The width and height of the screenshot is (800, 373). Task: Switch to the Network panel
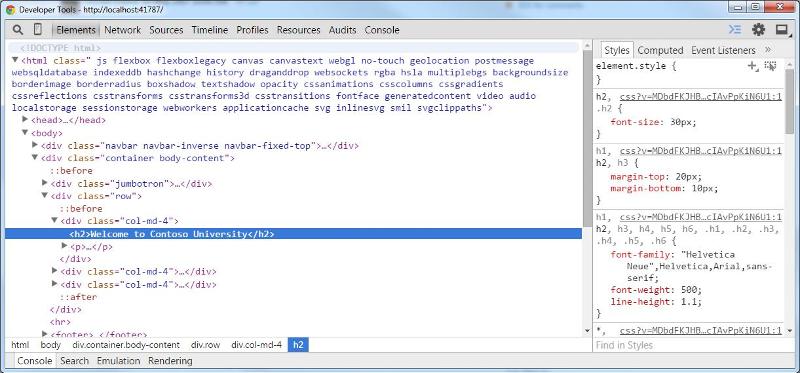pos(122,30)
